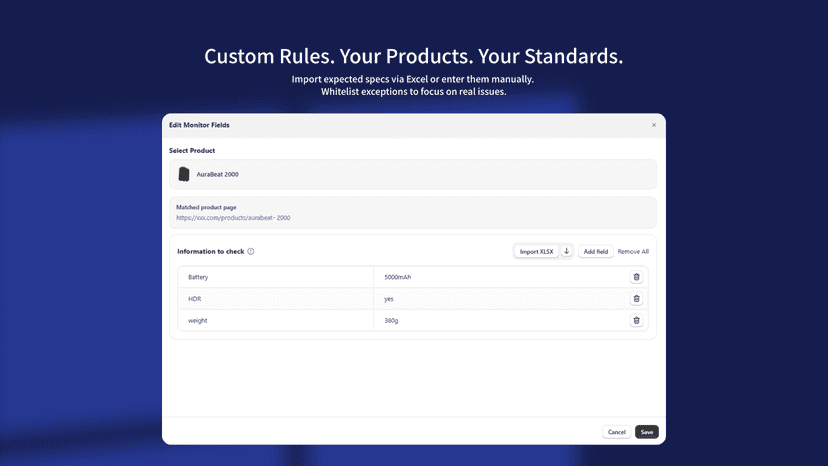Viewport: 828px width, 466px height.
Task: Click the Add field button
Action: (x=596, y=251)
